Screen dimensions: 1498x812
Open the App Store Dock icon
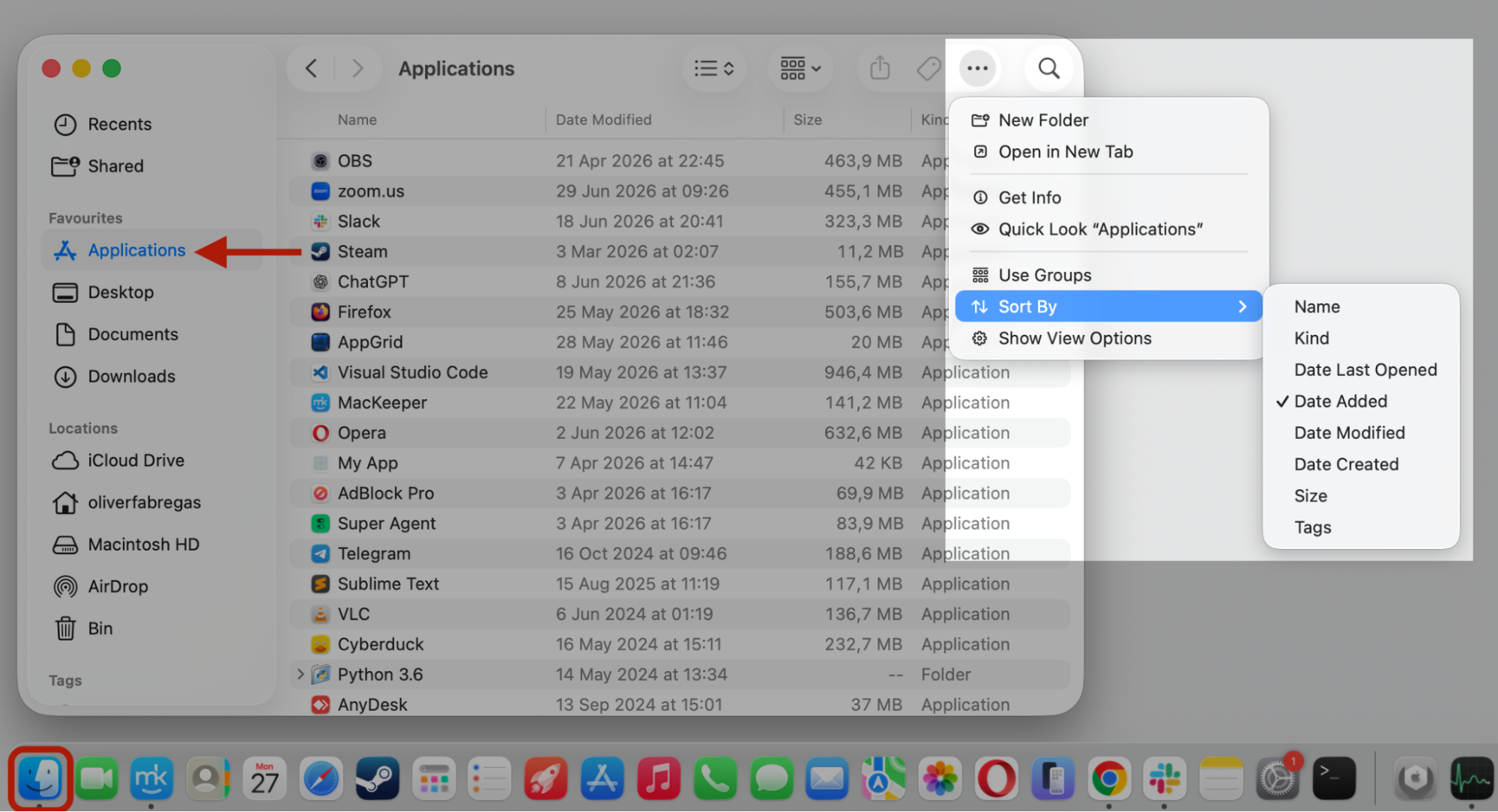click(602, 780)
